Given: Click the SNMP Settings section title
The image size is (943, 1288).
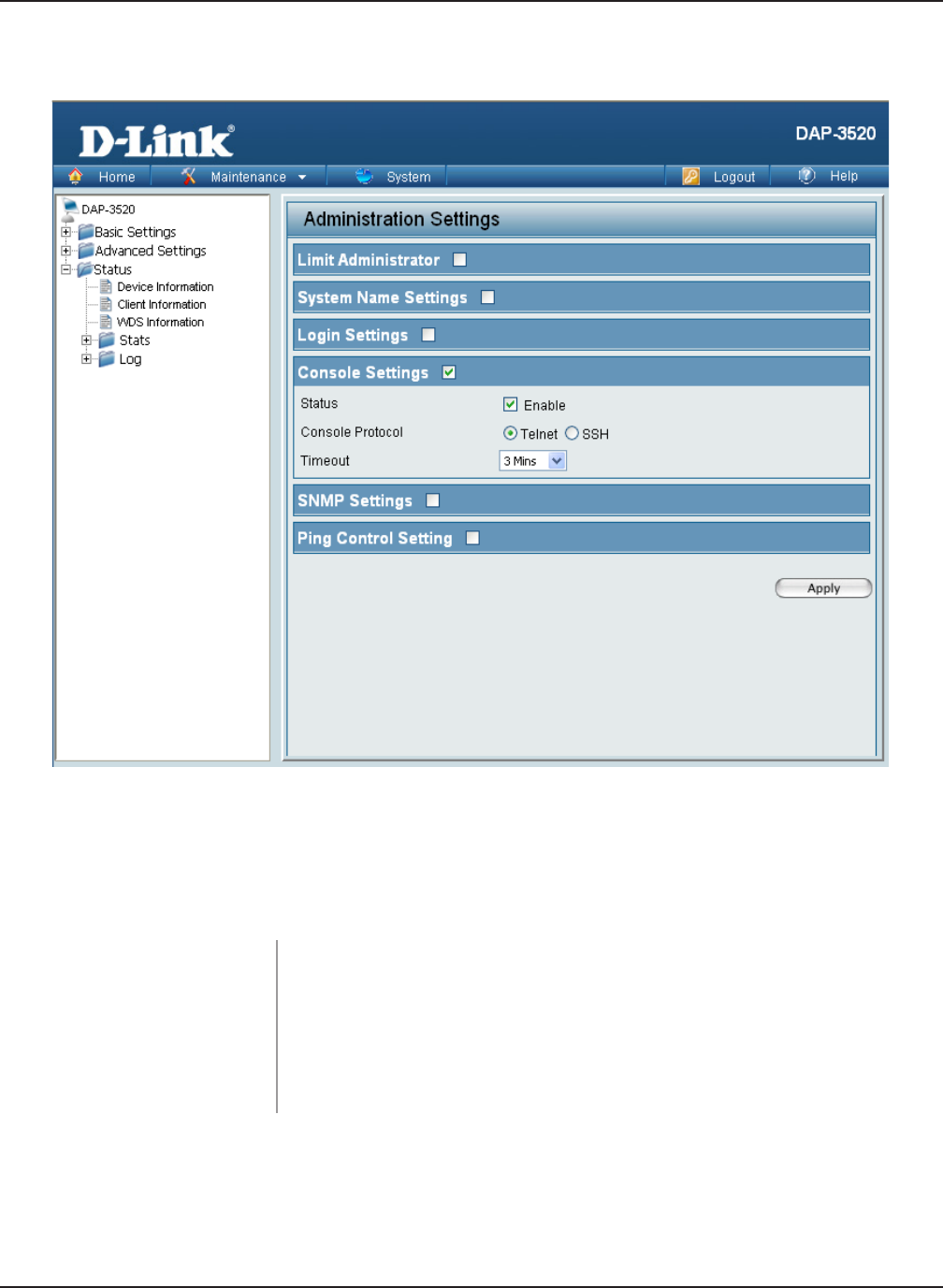Looking at the screenshot, I should pyautogui.click(x=355, y=500).
